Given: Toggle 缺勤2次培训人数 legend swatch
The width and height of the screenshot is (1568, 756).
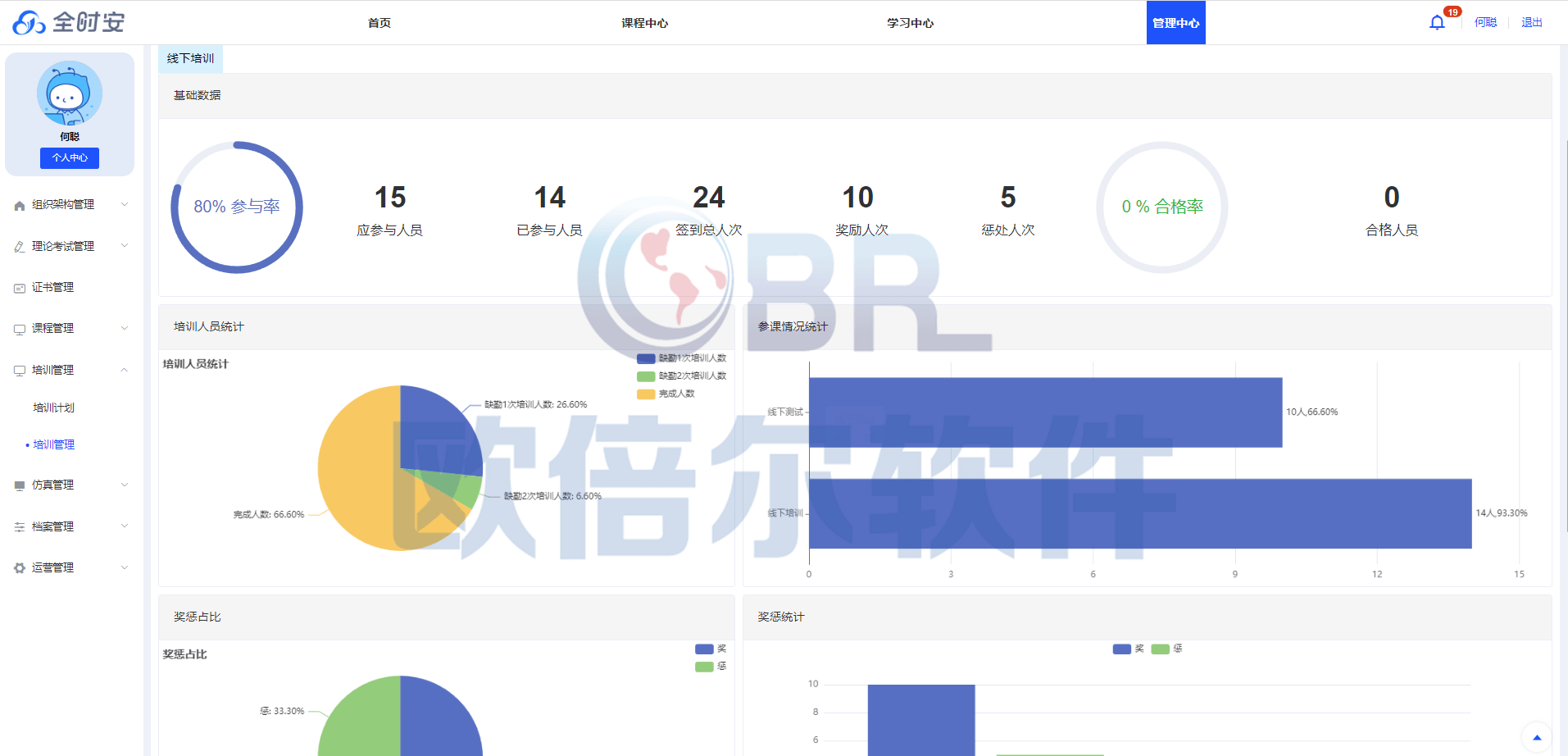Looking at the screenshot, I should pos(646,376).
